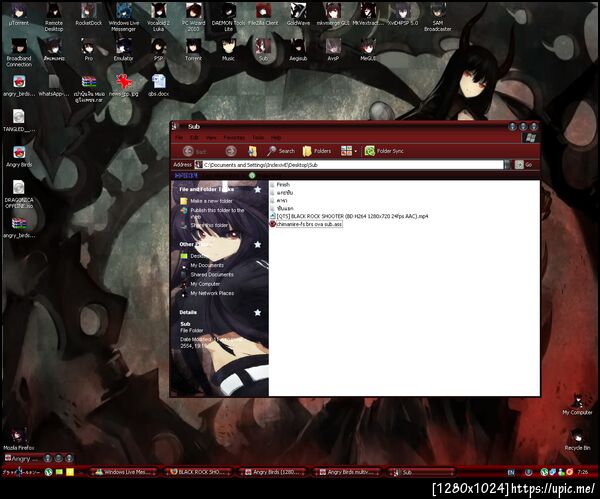Open the µTorrent desktop shortcut

click(18, 15)
